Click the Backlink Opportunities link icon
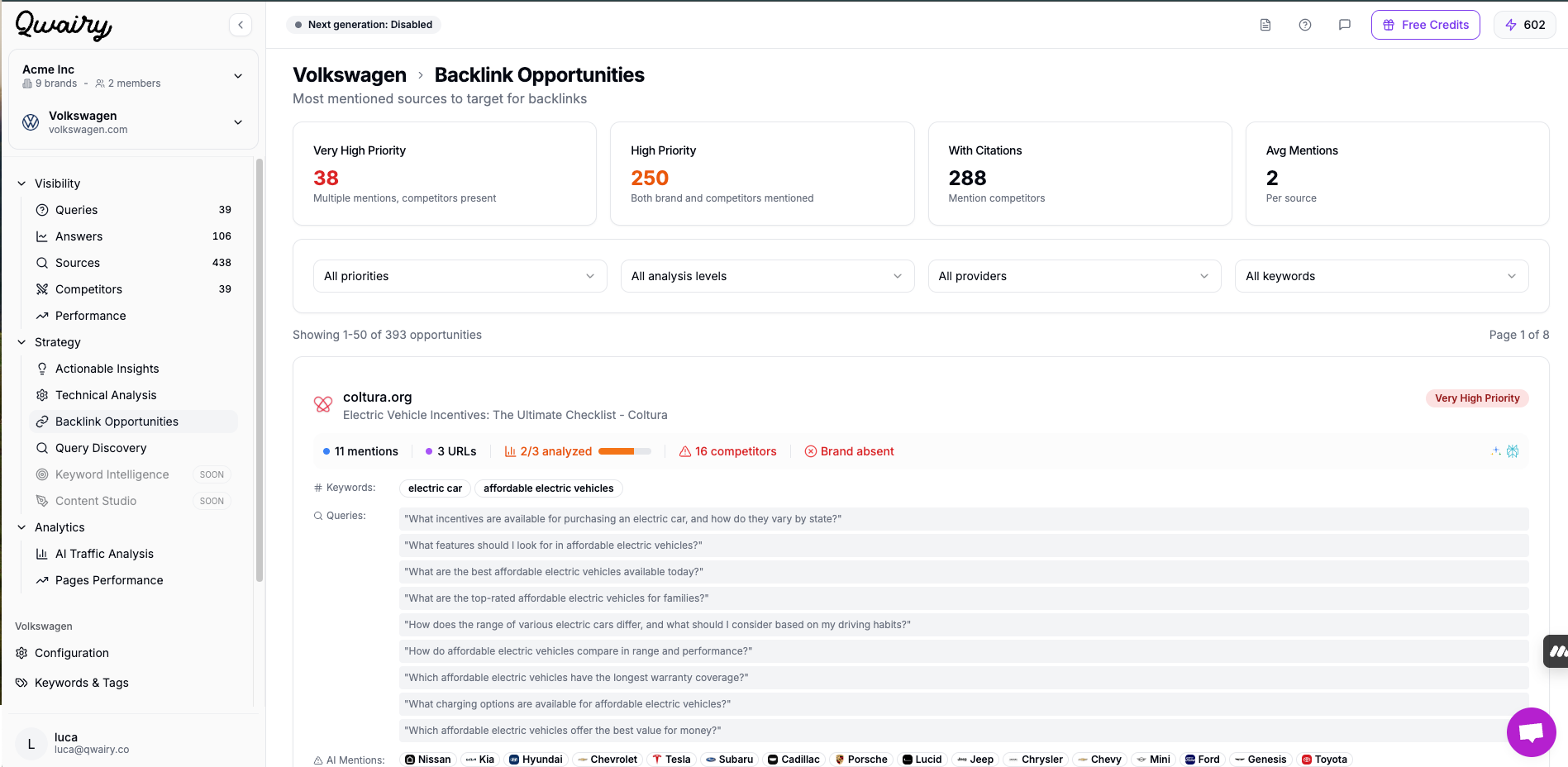Screen dimensions: 1568x767 (x=42, y=422)
